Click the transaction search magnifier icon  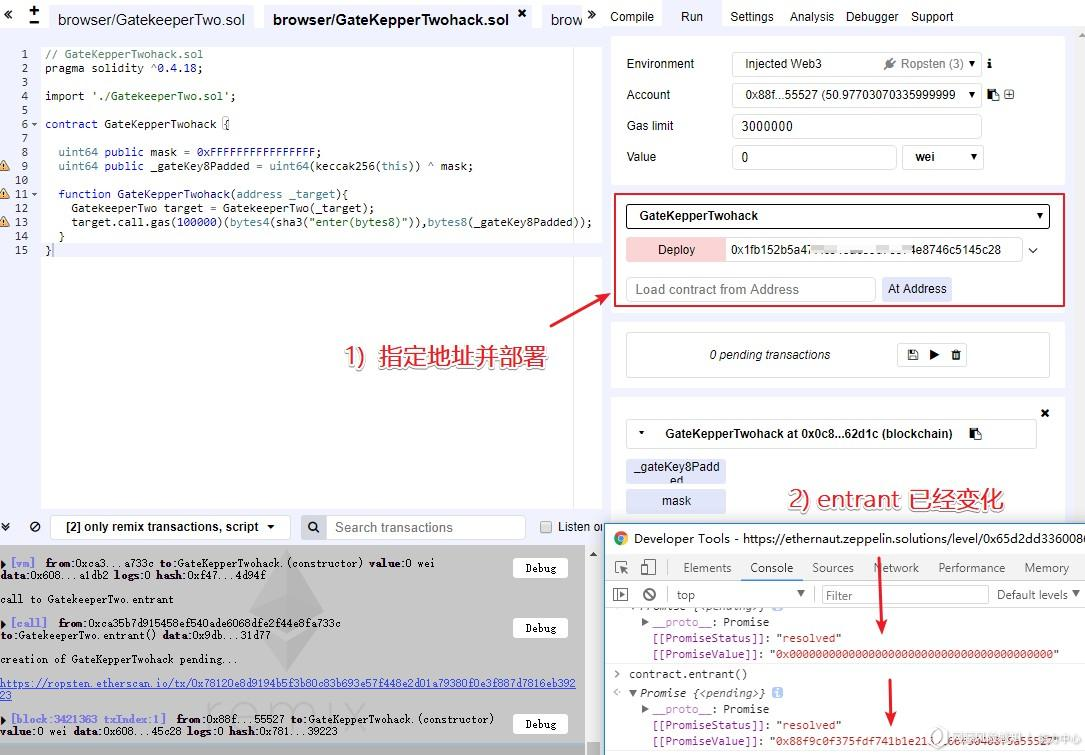point(313,527)
